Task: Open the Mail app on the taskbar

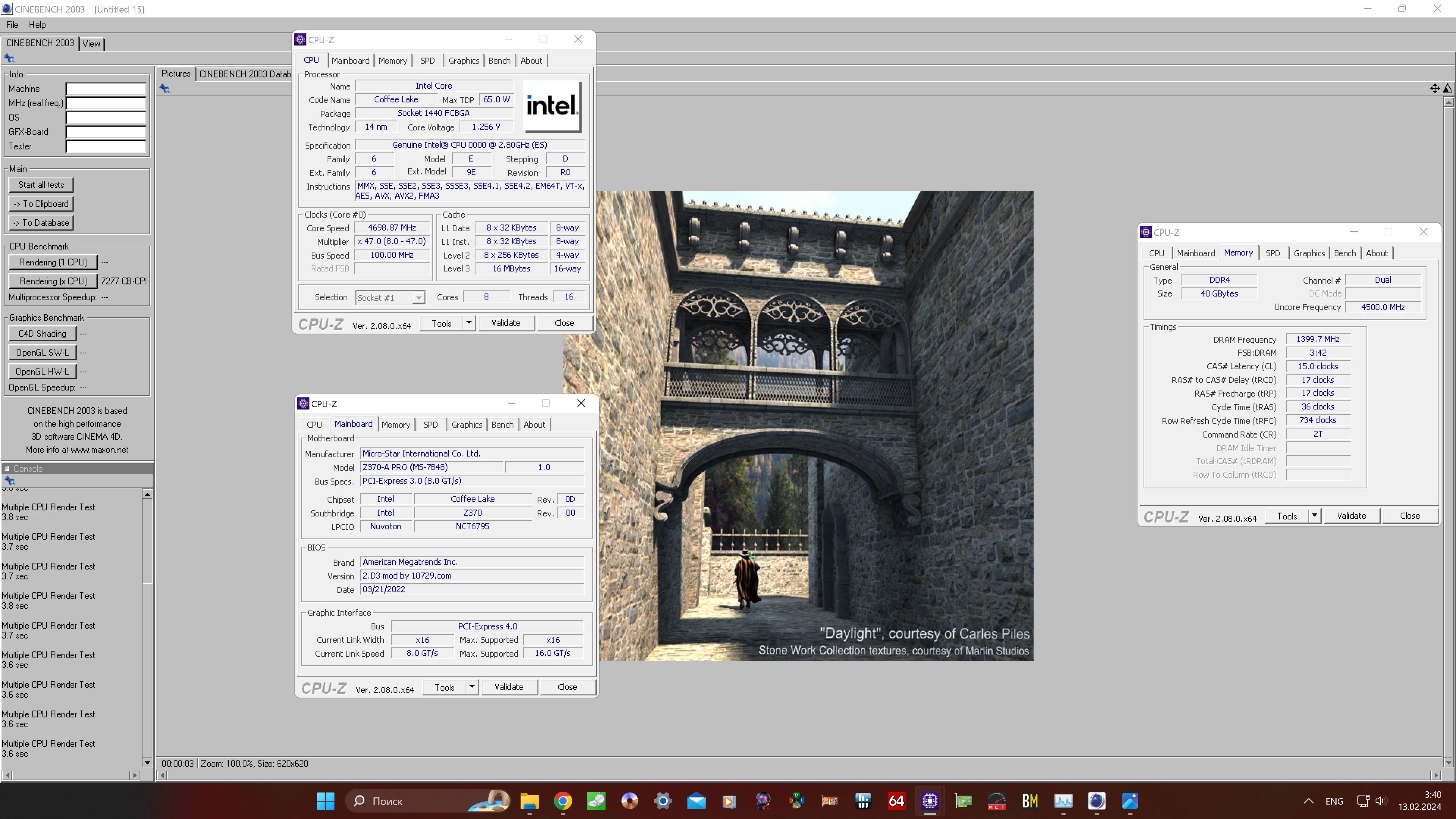Action: point(697,801)
